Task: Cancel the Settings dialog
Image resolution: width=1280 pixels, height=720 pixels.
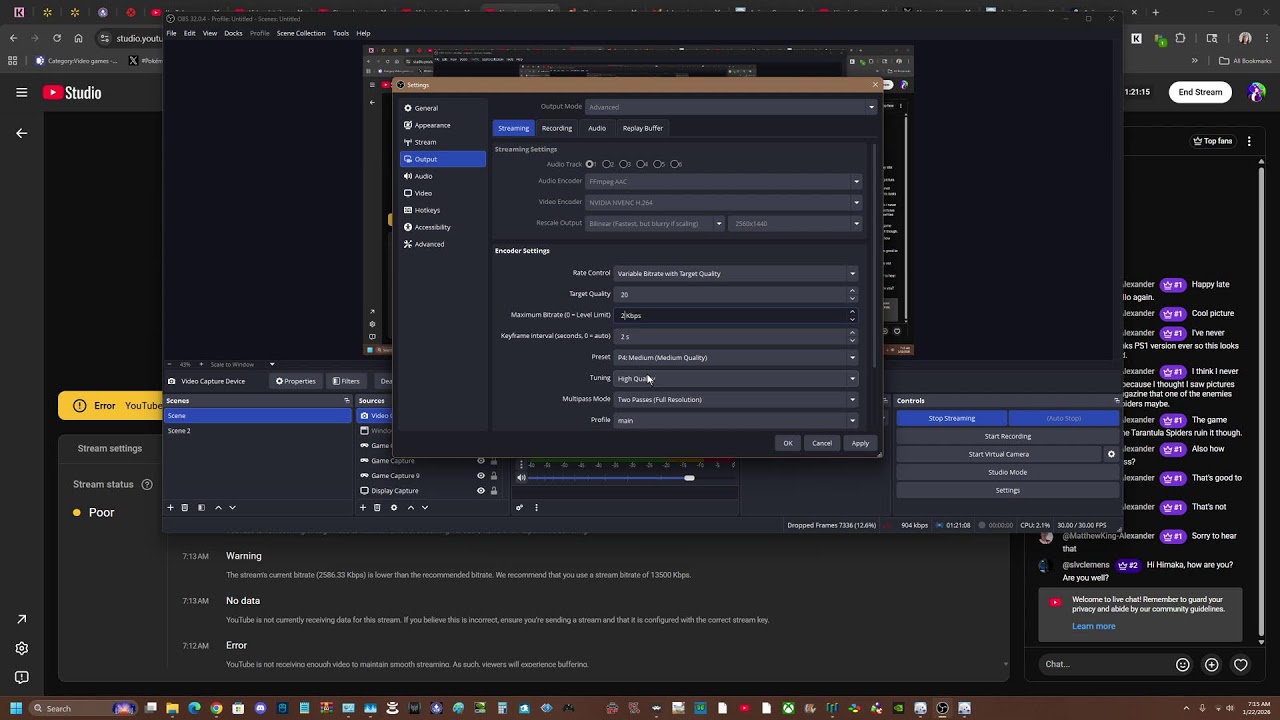Action: (822, 443)
